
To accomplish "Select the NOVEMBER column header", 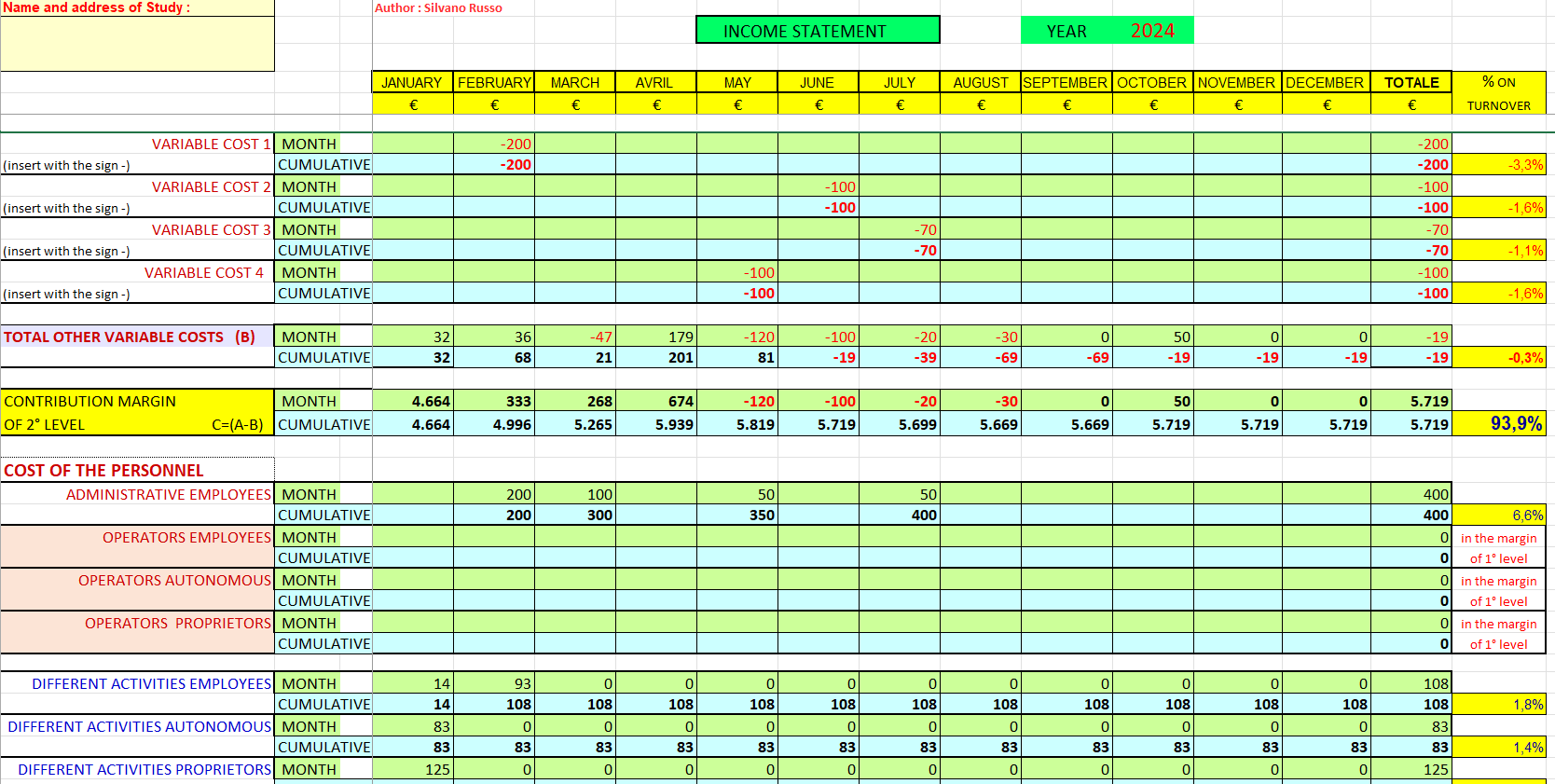I will coord(1238,82).
